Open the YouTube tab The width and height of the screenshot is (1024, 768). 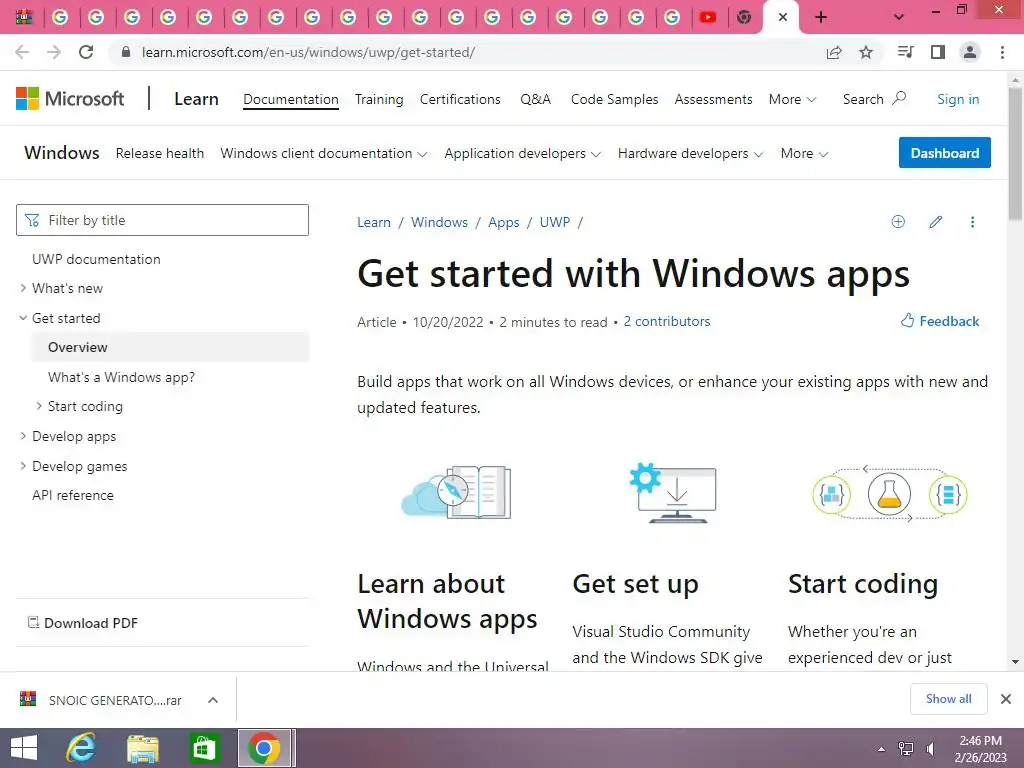tap(708, 17)
